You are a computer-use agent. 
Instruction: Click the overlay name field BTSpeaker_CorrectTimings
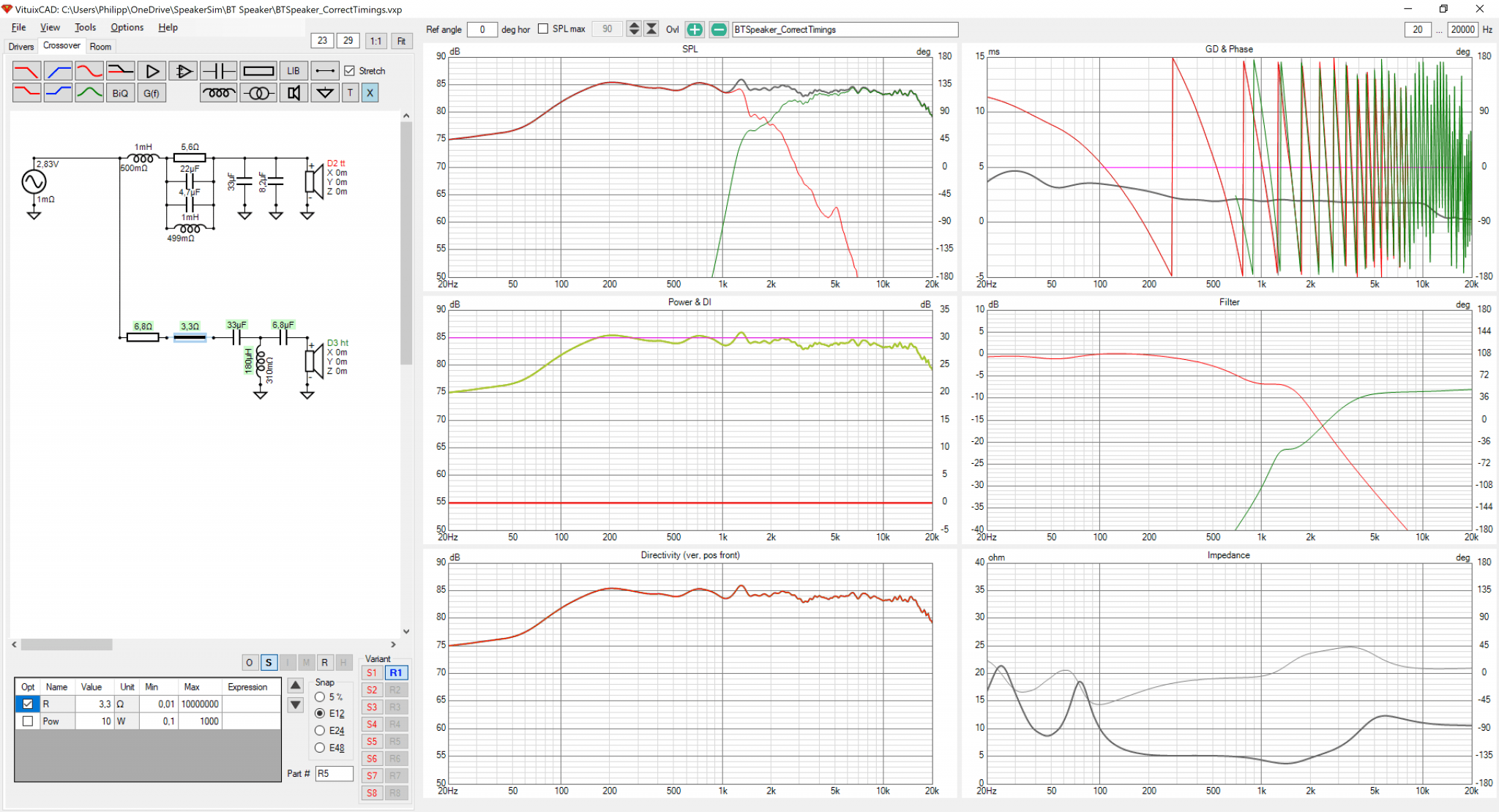pos(845,29)
